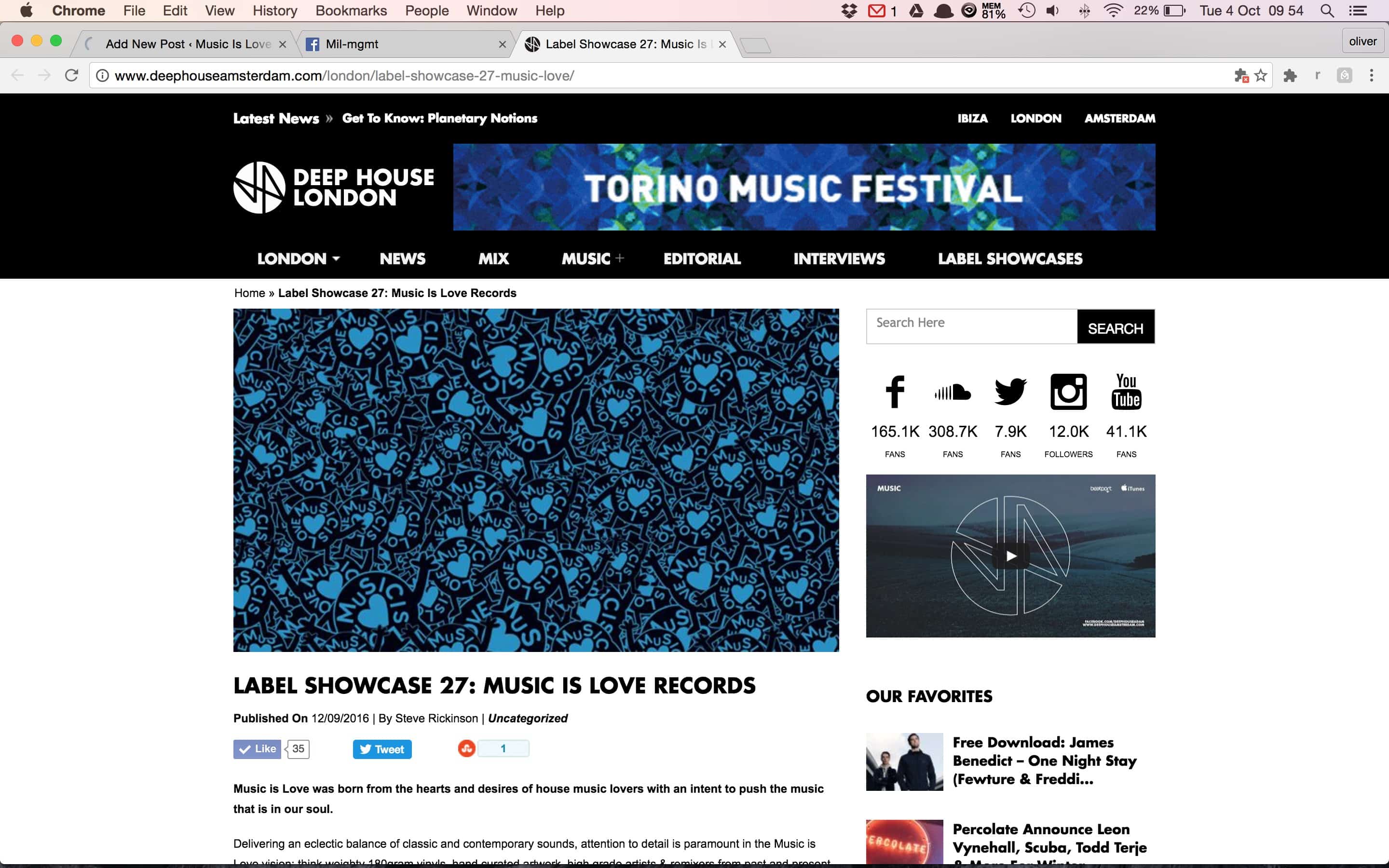Click the Search Here input field

pos(972,326)
